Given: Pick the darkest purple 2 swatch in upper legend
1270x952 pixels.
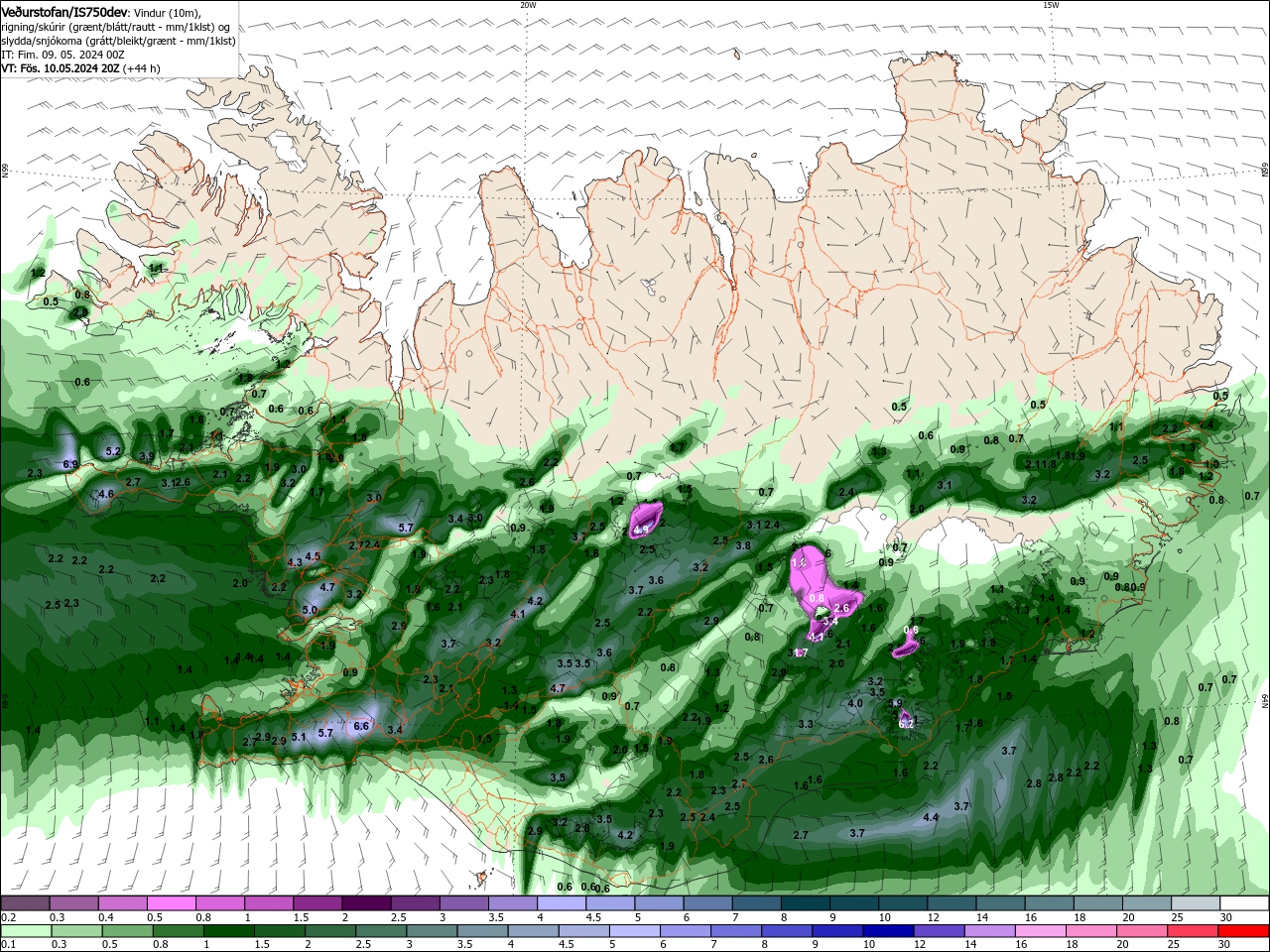Looking at the screenshot, I should point(366,903).
